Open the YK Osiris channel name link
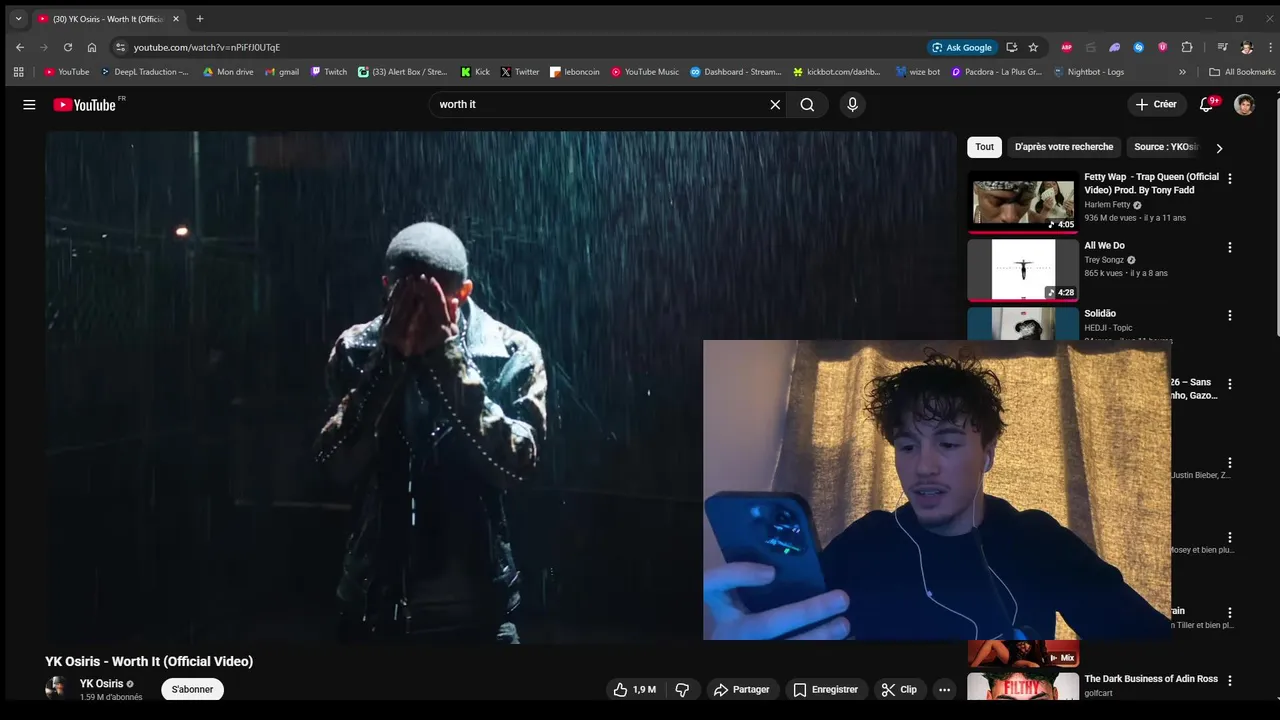Screen dimensions: 1280x720 coord(102,684)
